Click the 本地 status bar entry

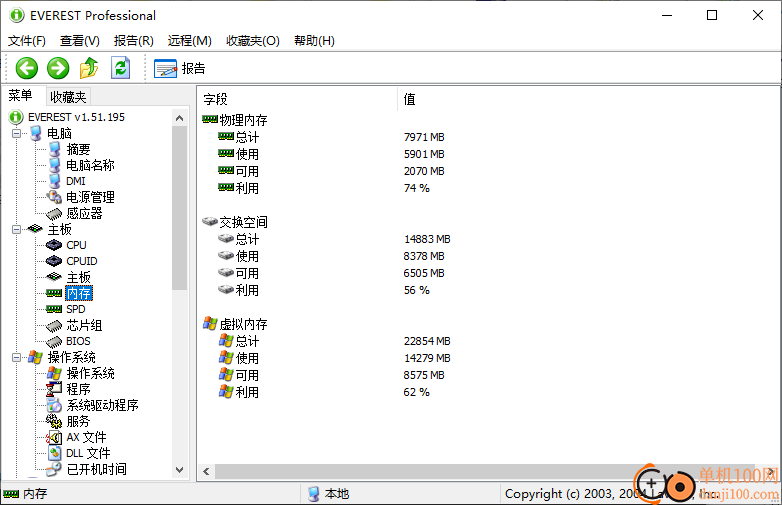[329, 494]
